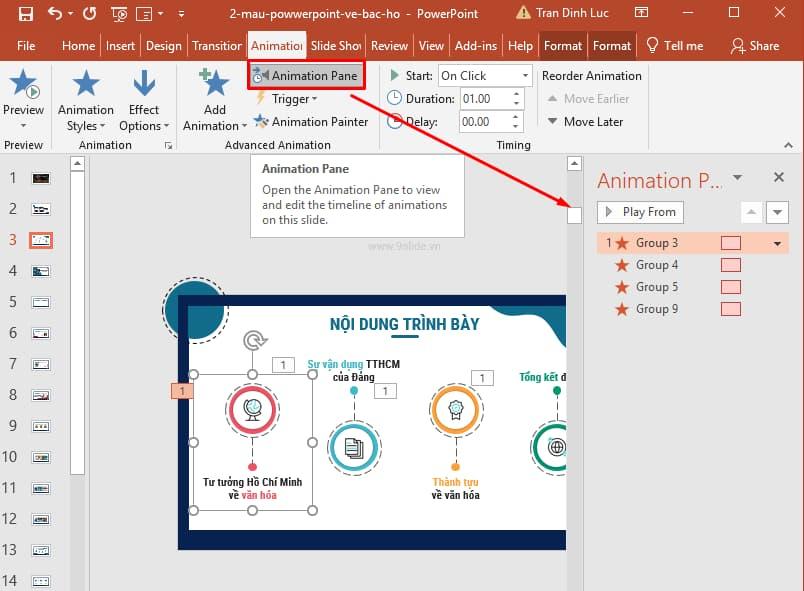The height and width of the screenshot is (591, 804).
Task: Open the Animation Pane
Action: point(307,75)
